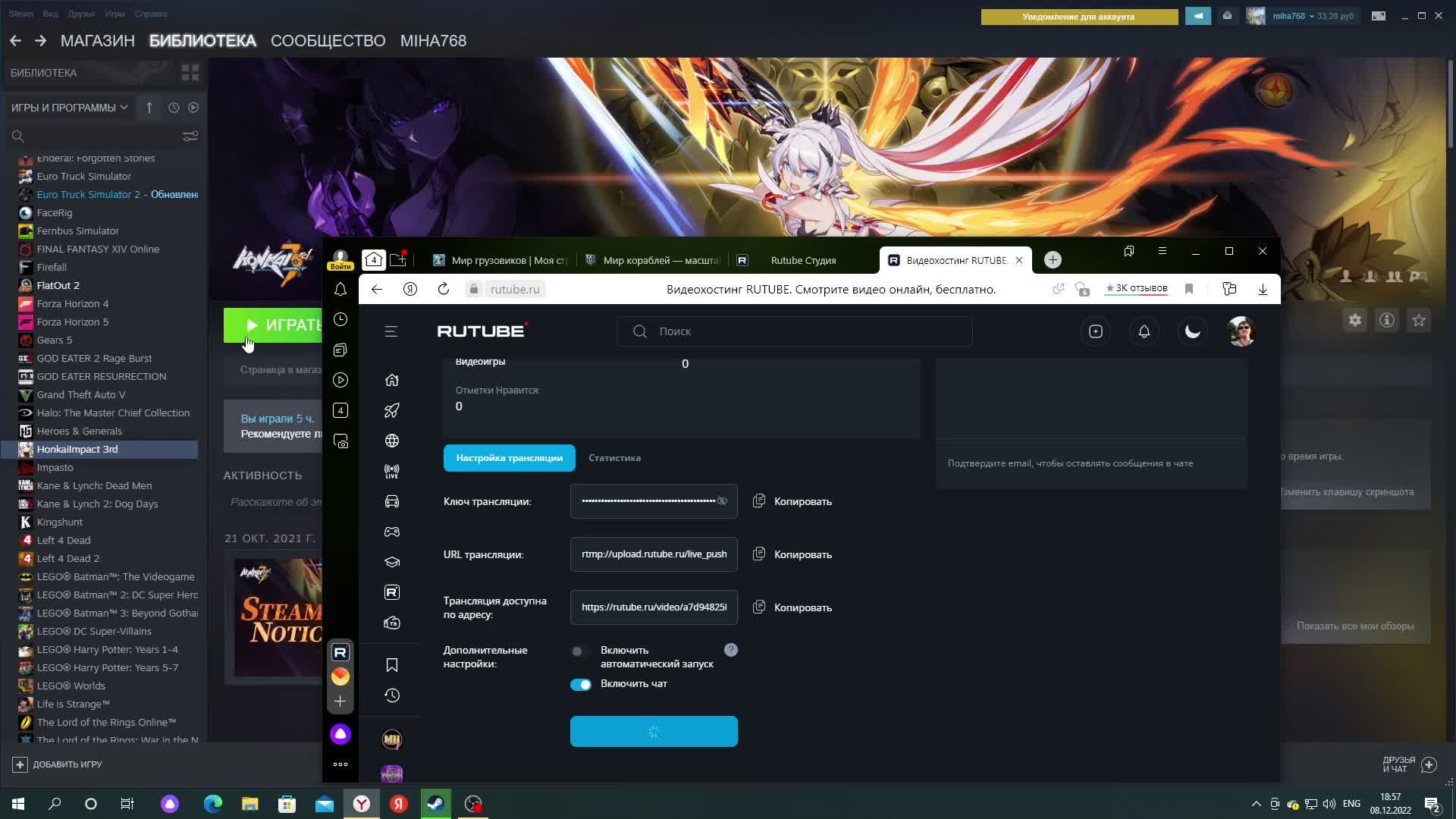1456x819 pixels.
Task: Open Steam from the Windows taskbar
Action: [436, 804]
